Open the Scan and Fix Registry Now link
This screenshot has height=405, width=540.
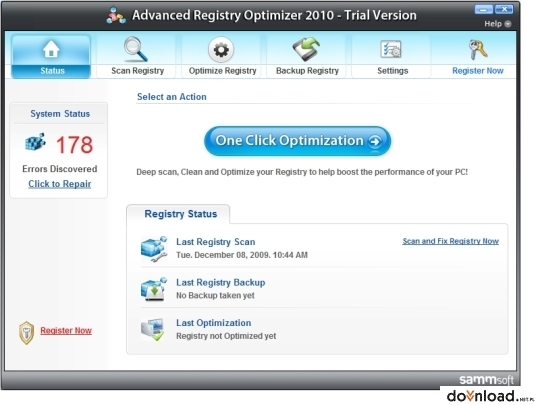[450, 241]
